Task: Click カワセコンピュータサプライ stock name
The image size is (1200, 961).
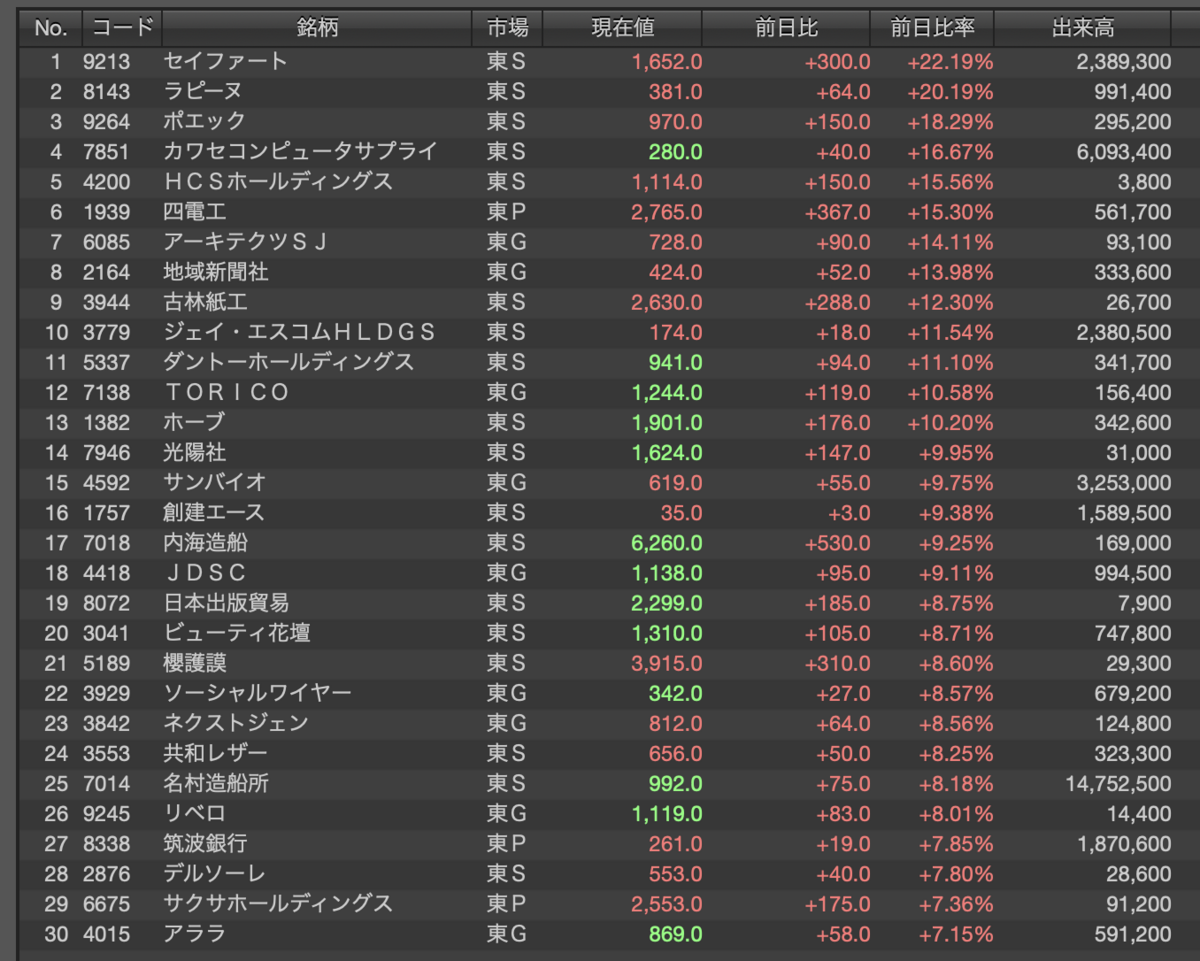Action: coord(301,152)
